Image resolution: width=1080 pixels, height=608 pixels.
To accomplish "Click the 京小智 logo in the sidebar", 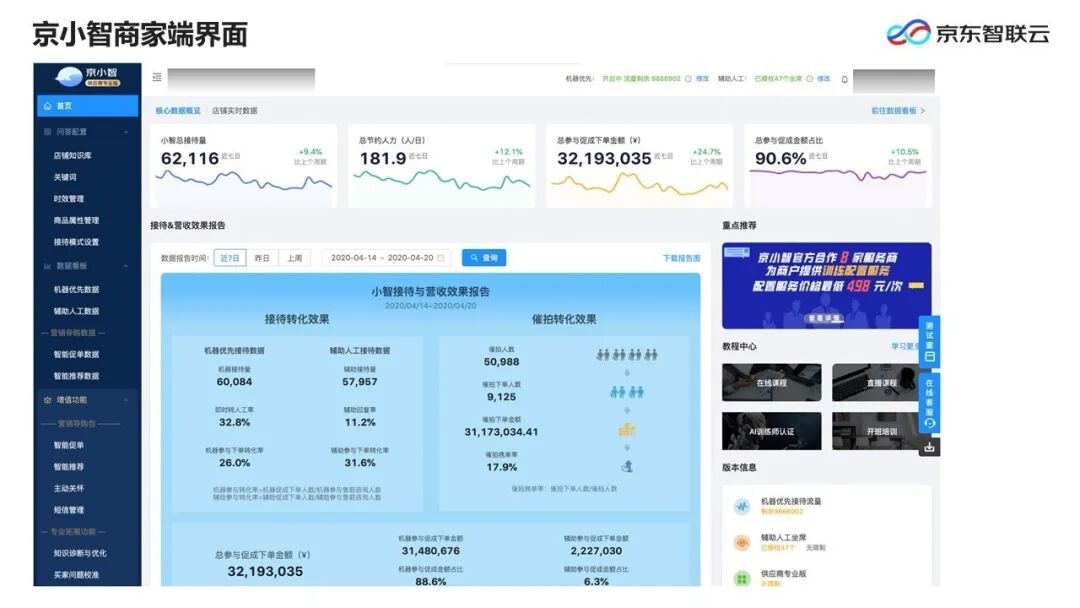I will (x=87, y=77).
